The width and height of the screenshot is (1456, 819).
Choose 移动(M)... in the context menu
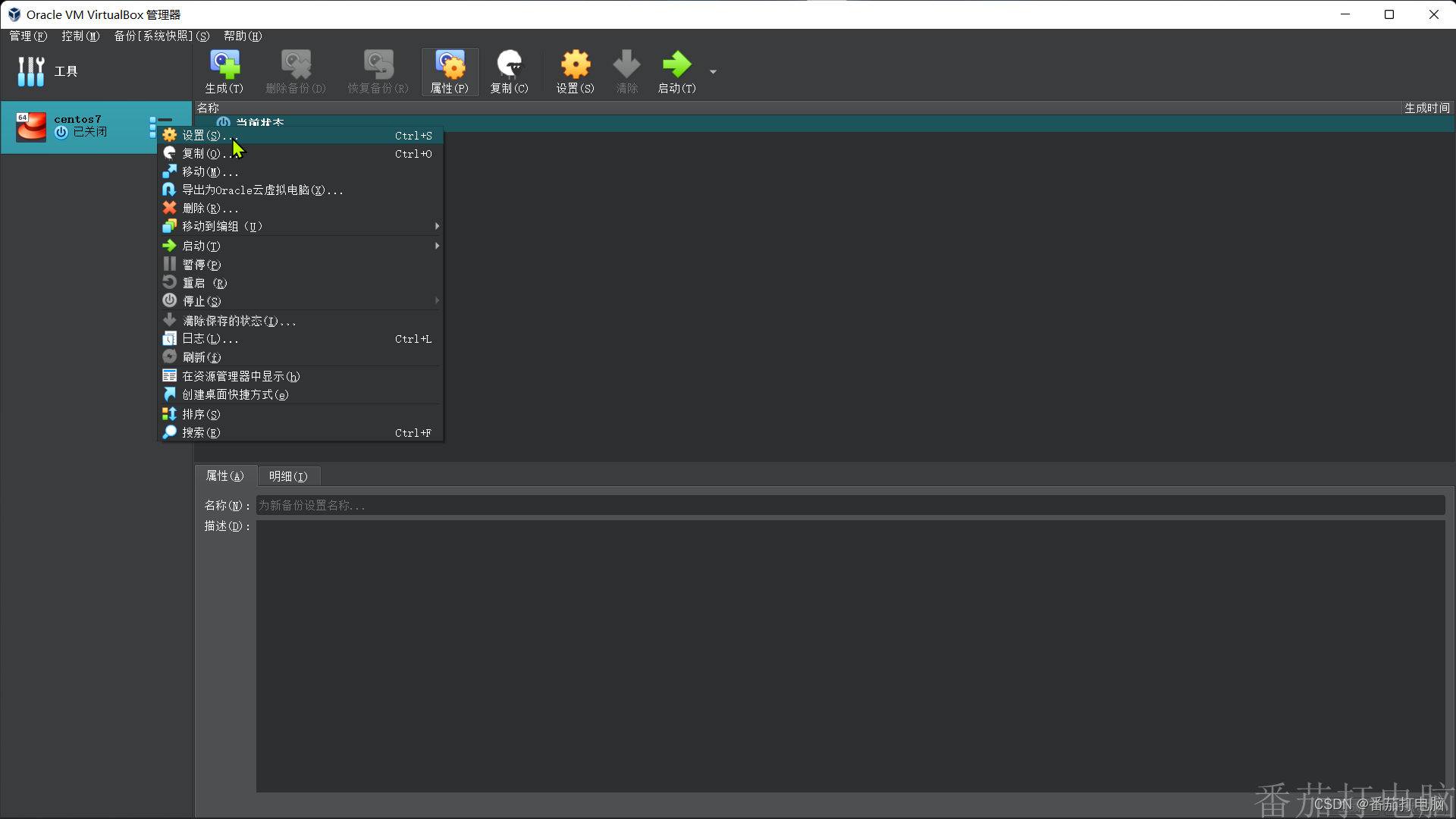tap(300, 172)
